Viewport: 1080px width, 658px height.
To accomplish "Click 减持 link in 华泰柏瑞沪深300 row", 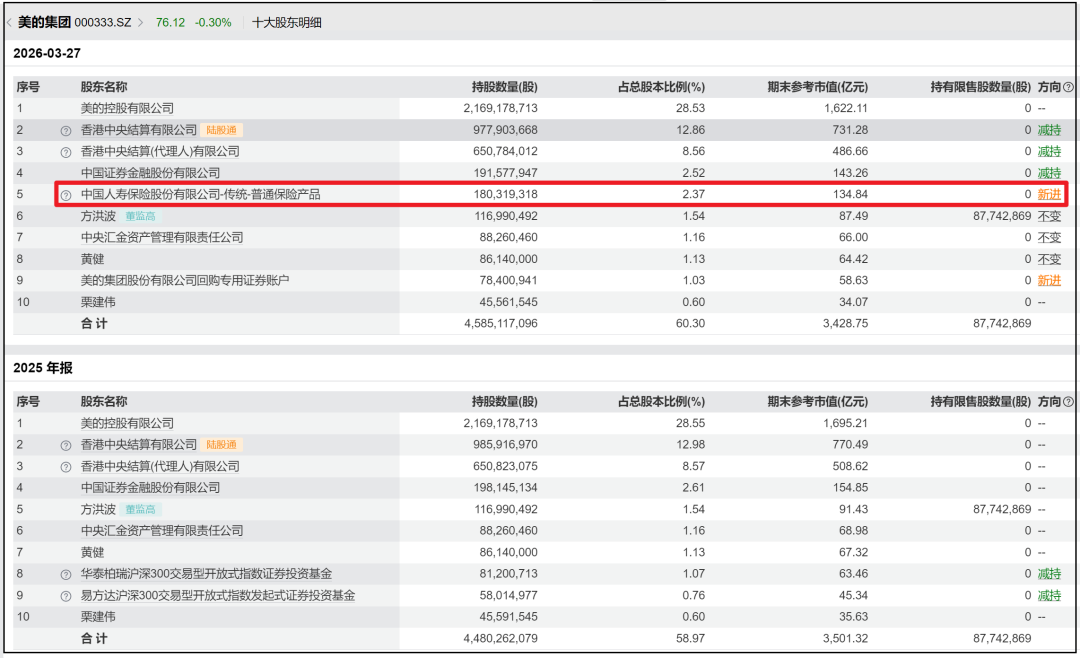I will point(1049,574).
